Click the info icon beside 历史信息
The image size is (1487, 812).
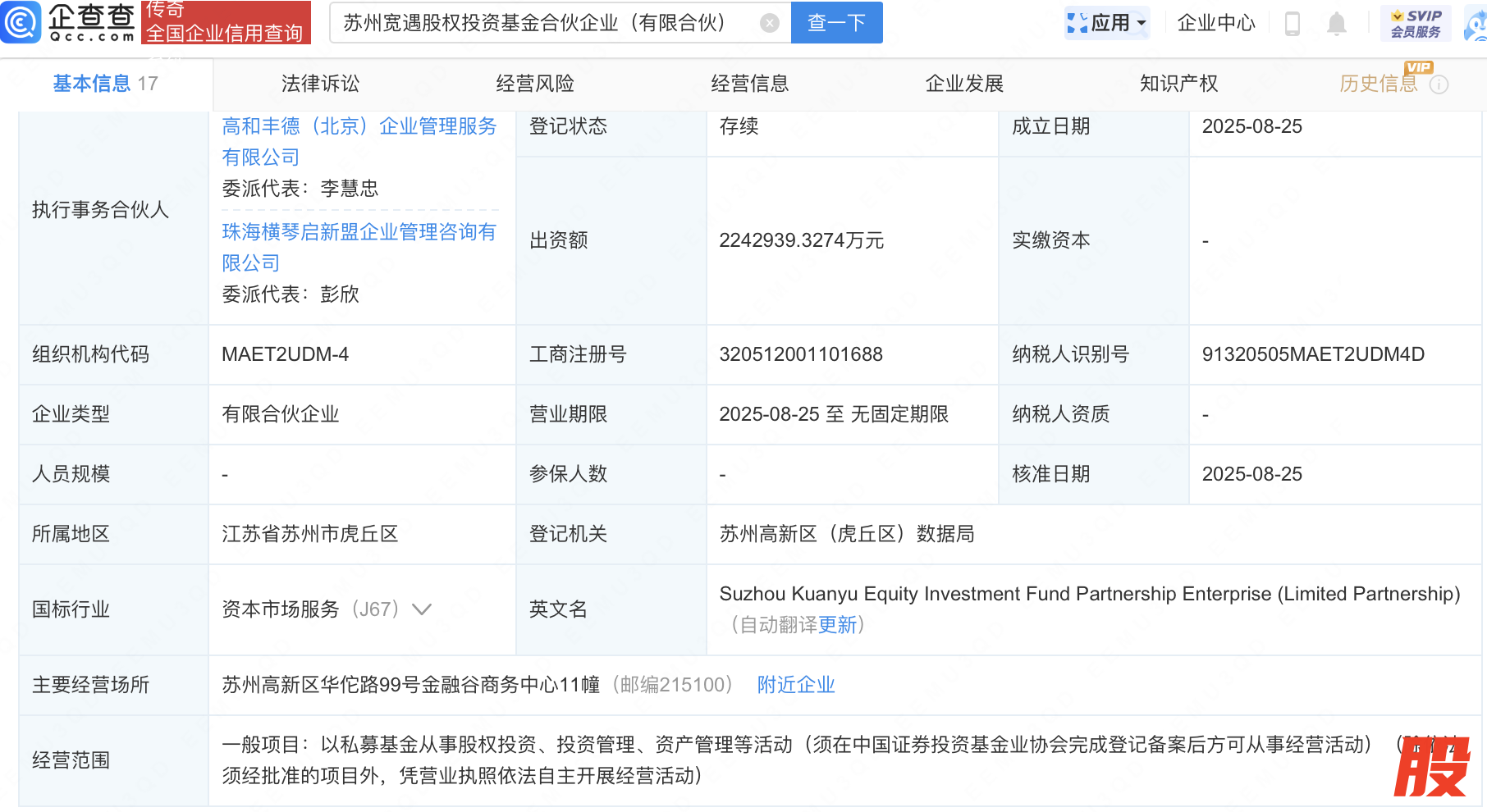[x=1439, y=84]
